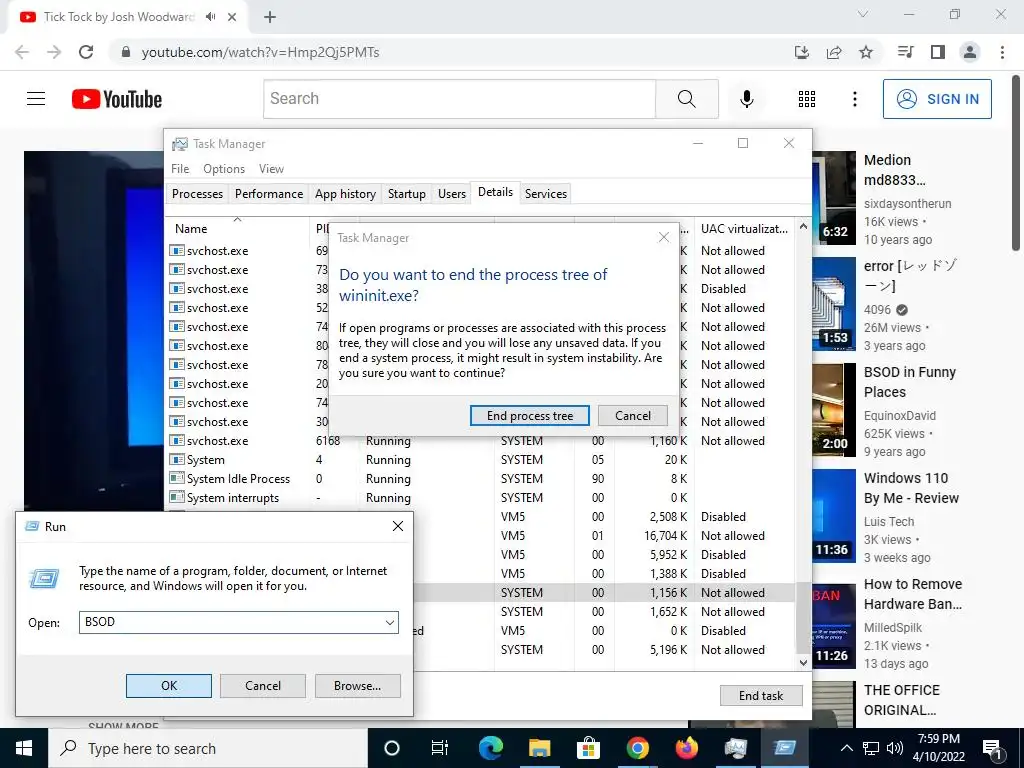Open the Run dialog history dropdown arrow
The height and width of the screenshot is (768, 1024).
390,622
